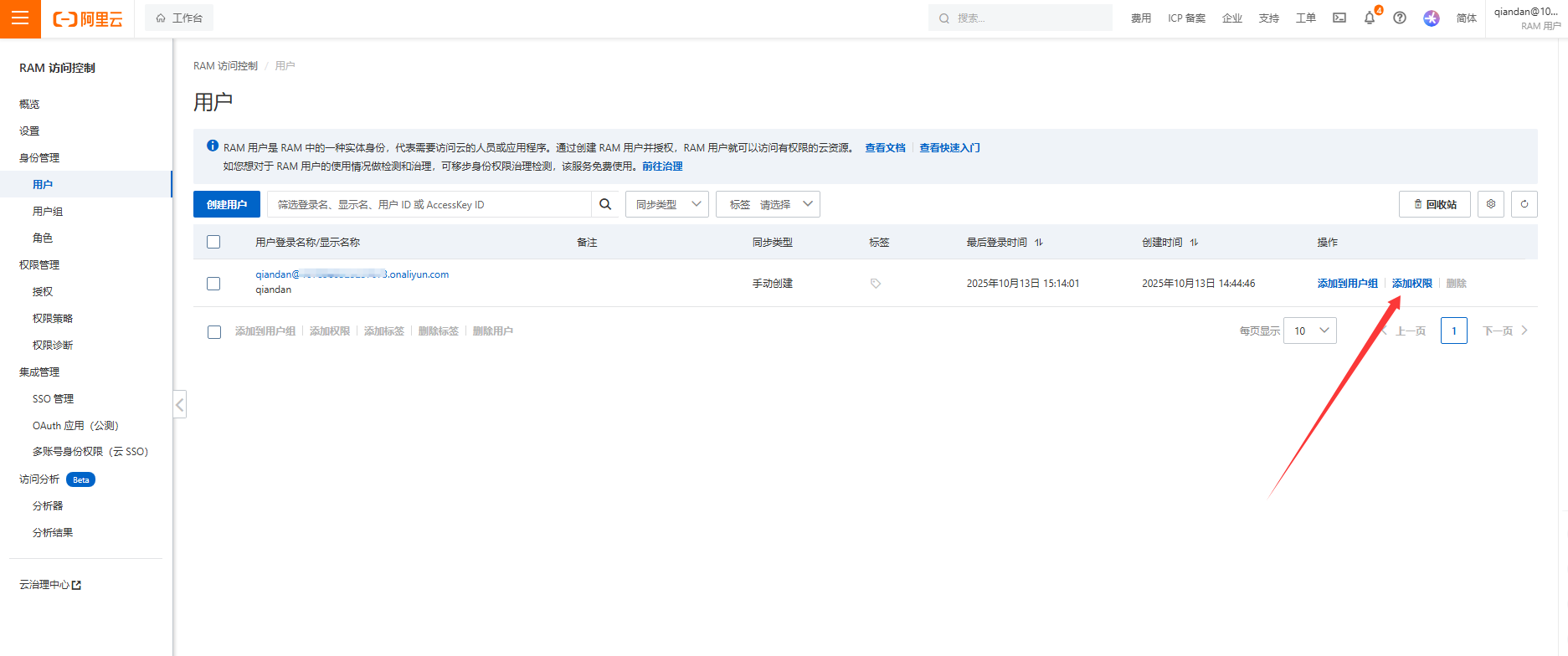Go to 用户组 in sidebar
This screenshot has height=656, width=1568.
[x=48, y=212]
